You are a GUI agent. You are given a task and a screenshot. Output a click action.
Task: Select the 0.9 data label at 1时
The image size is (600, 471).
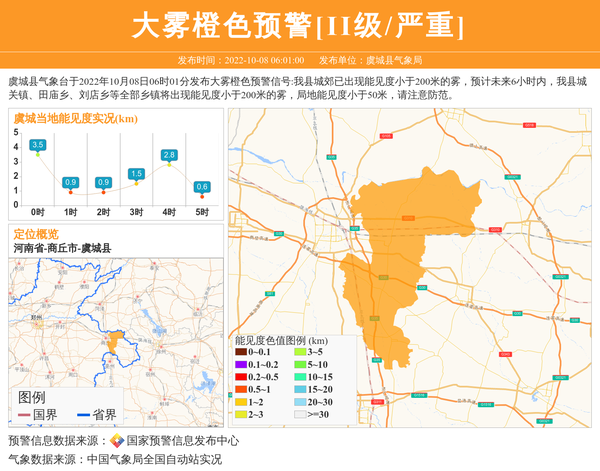tap(70, 182)
